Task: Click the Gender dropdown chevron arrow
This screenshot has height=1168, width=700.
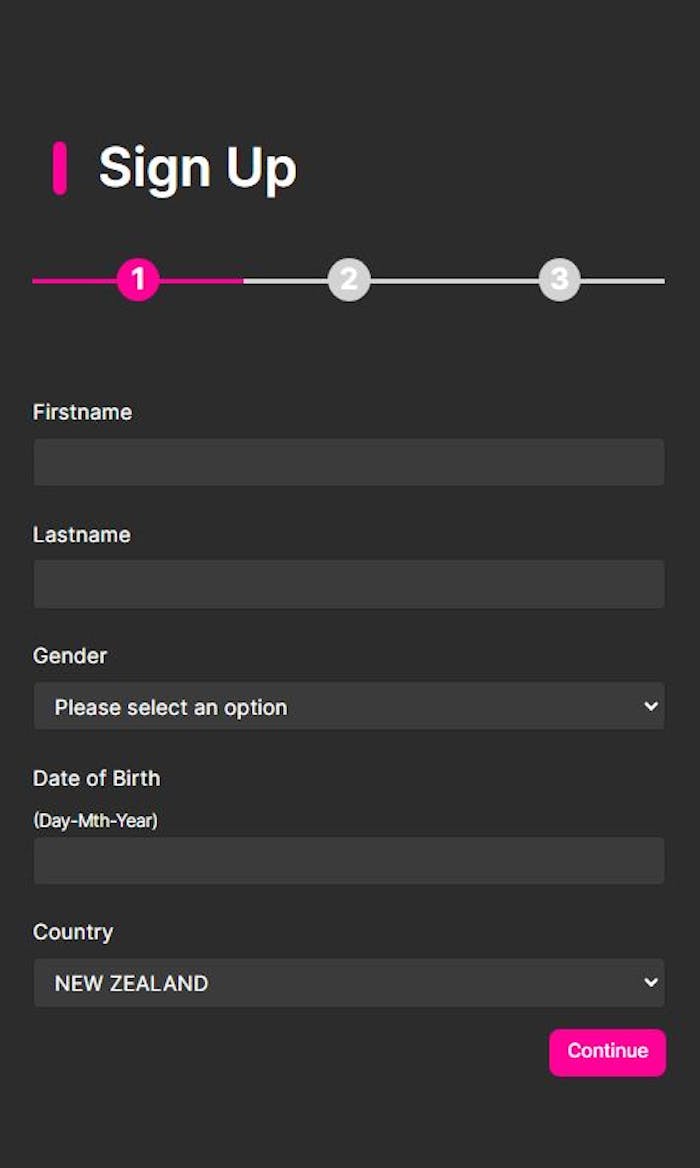Action: tap(651, 706)
